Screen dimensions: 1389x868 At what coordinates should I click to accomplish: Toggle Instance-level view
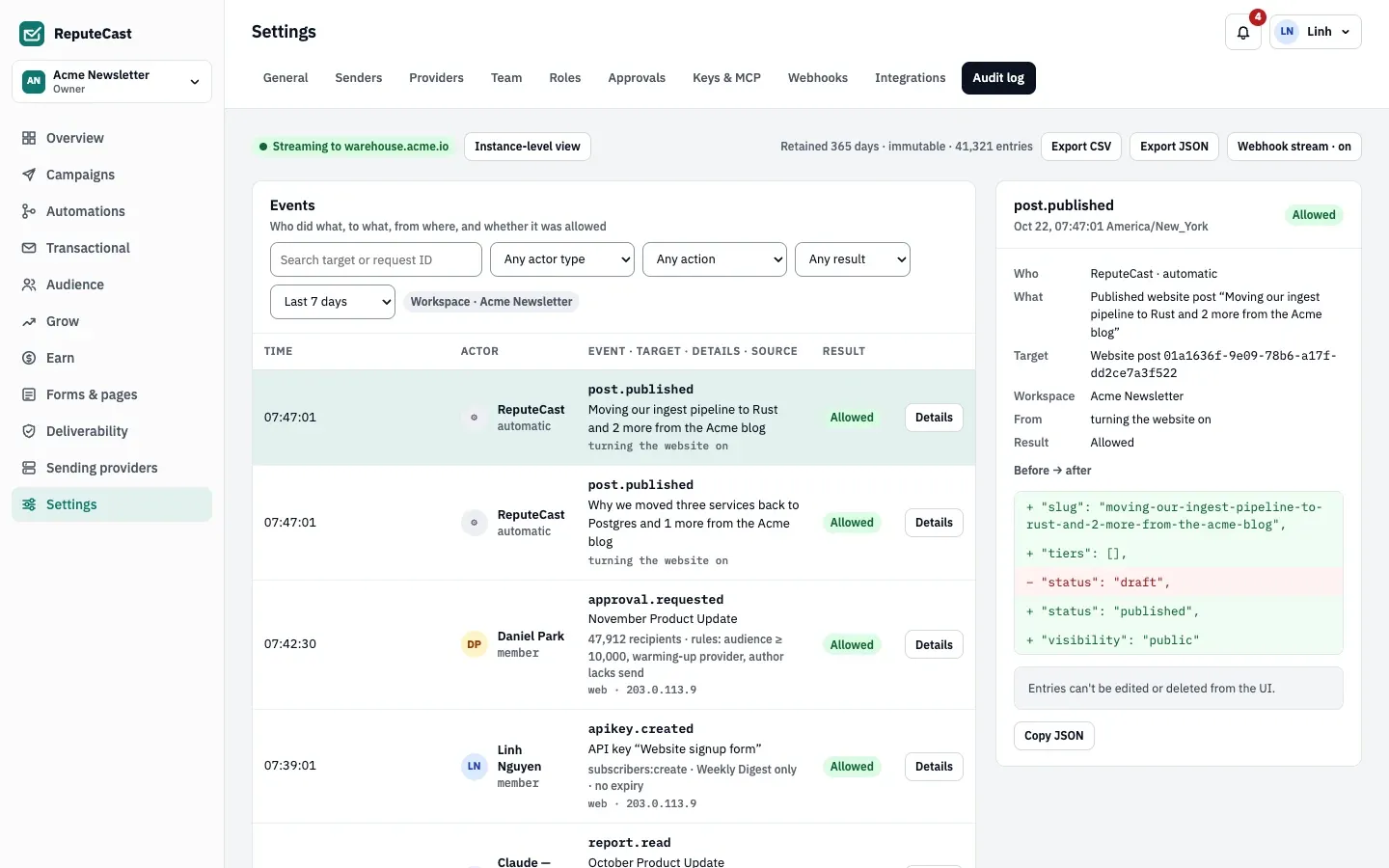(528, 147)
